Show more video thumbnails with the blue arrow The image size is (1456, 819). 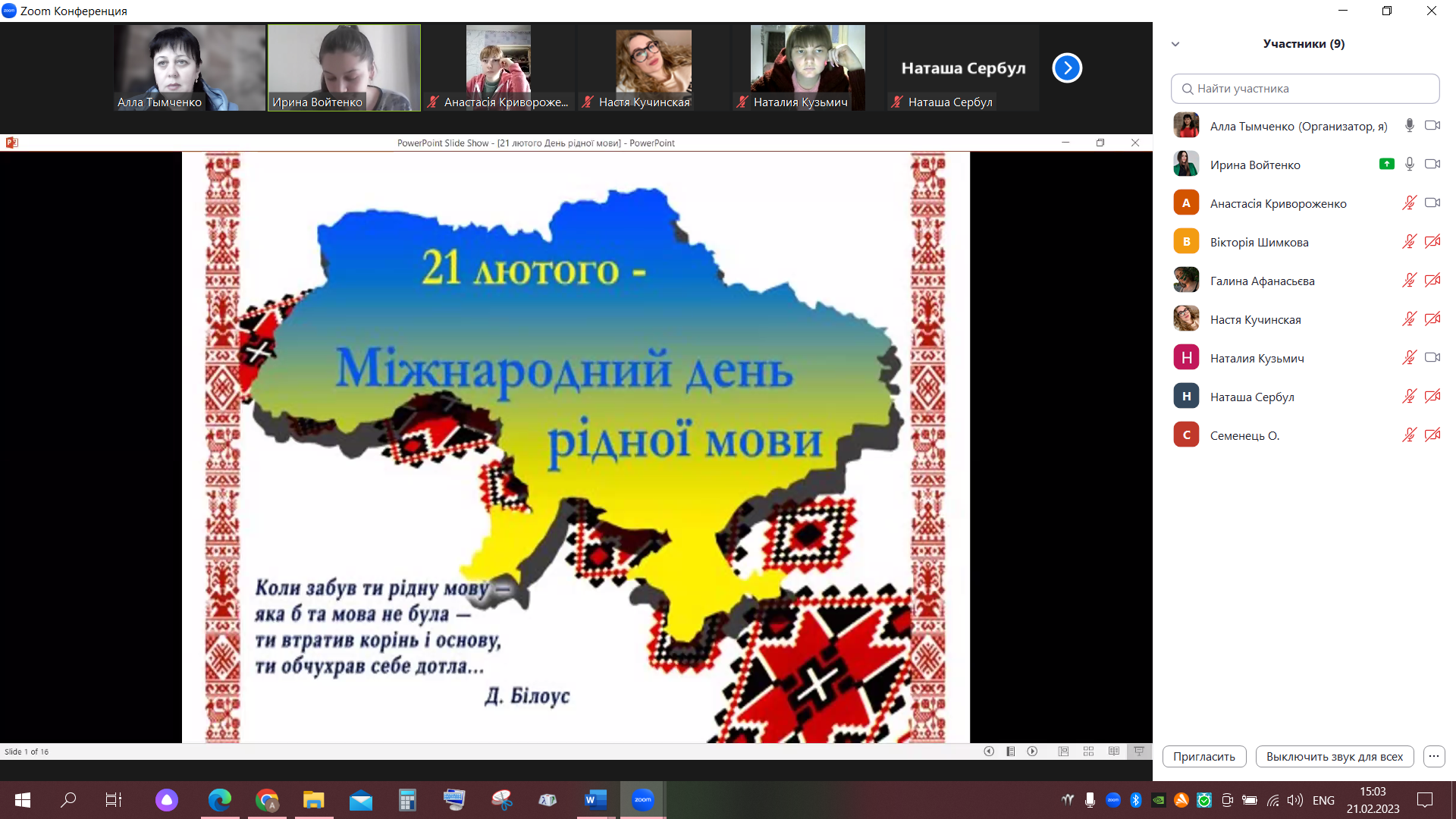click(1066, 68)
